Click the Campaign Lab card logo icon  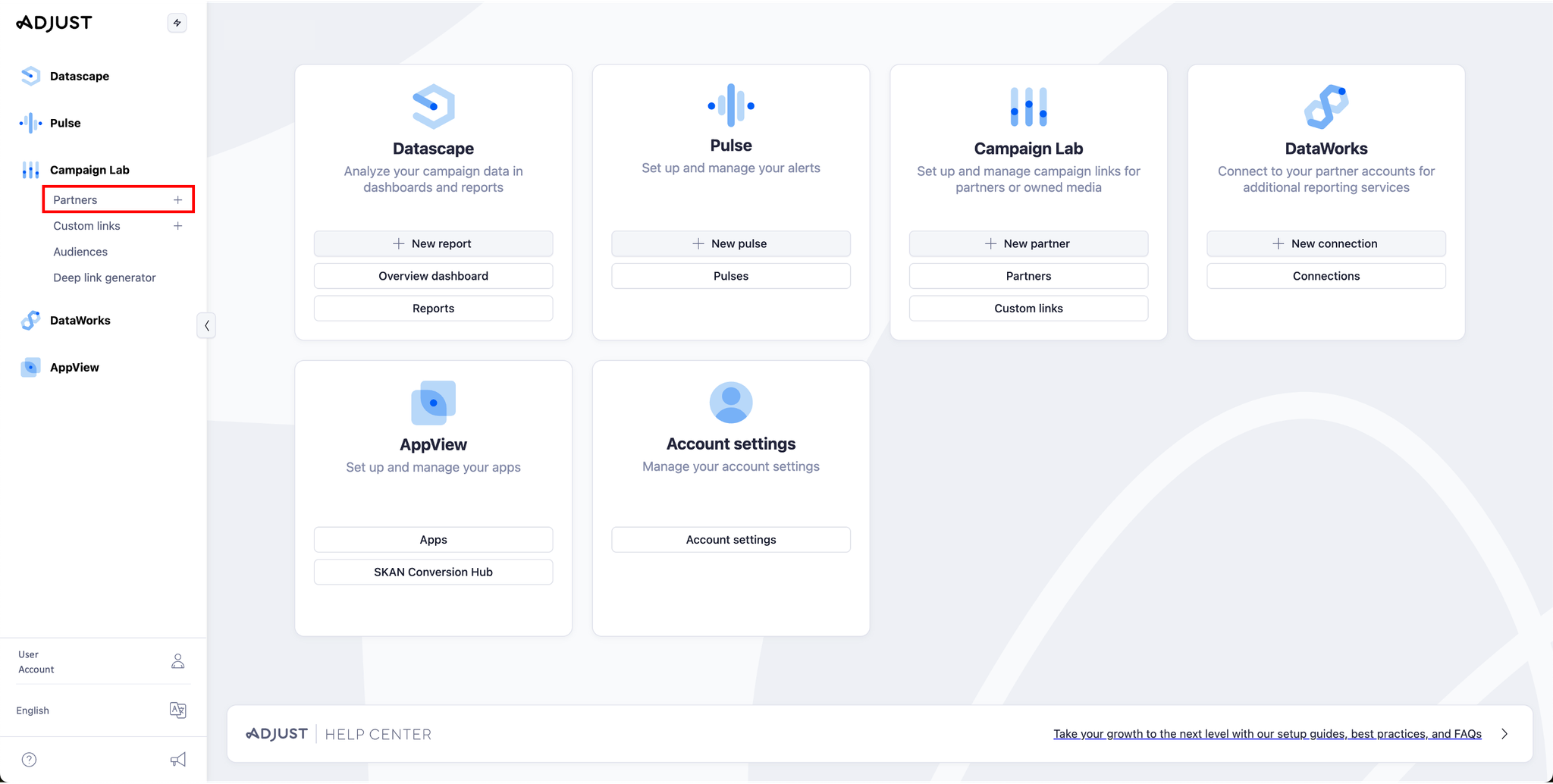1028,107
